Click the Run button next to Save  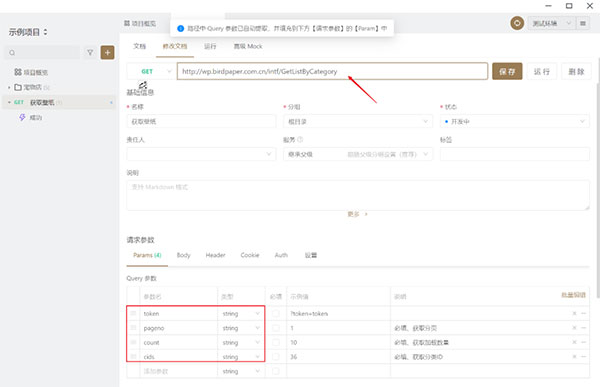[541, 72]
